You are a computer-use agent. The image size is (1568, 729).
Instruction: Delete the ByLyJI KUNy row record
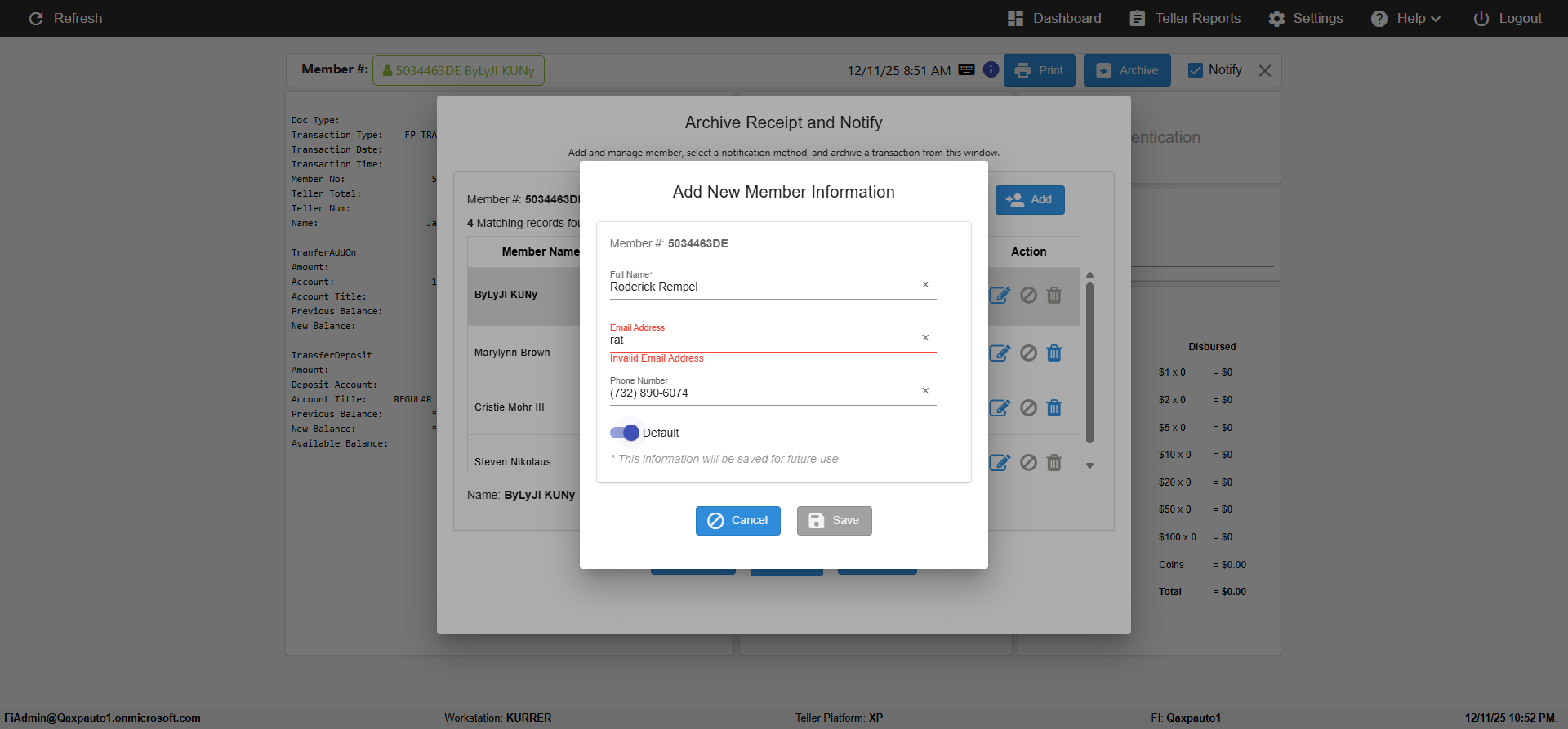coord(1054,296)
